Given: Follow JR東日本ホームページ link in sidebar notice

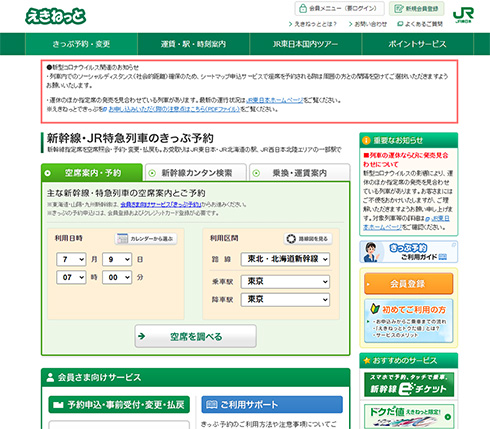Looking at the screenshot, I should coord(406,223).
